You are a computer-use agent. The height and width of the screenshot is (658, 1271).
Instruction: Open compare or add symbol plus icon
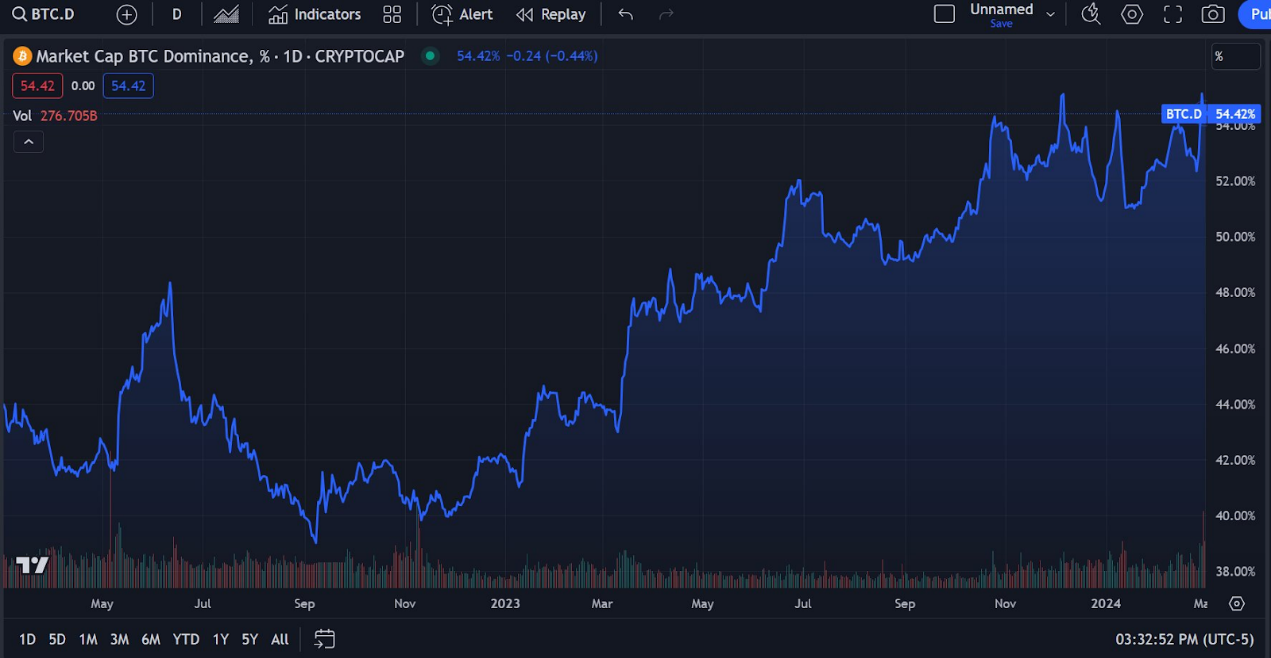pos(127,14)
